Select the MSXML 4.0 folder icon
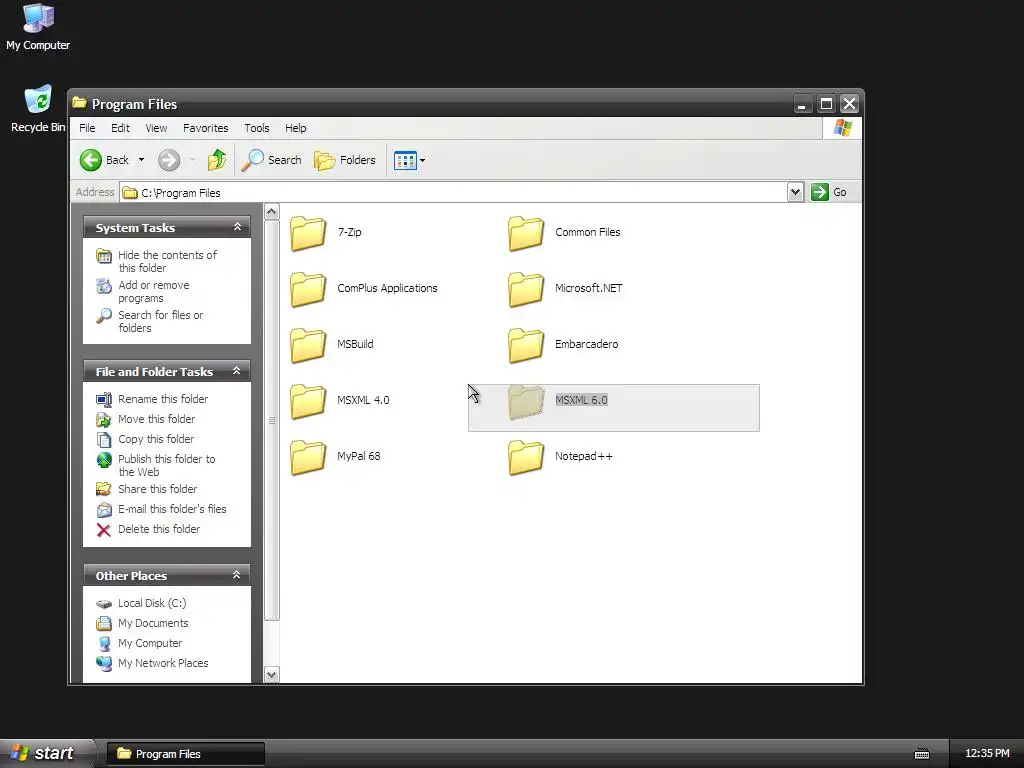Screen dimensions: 1024x768 [308, 402]
